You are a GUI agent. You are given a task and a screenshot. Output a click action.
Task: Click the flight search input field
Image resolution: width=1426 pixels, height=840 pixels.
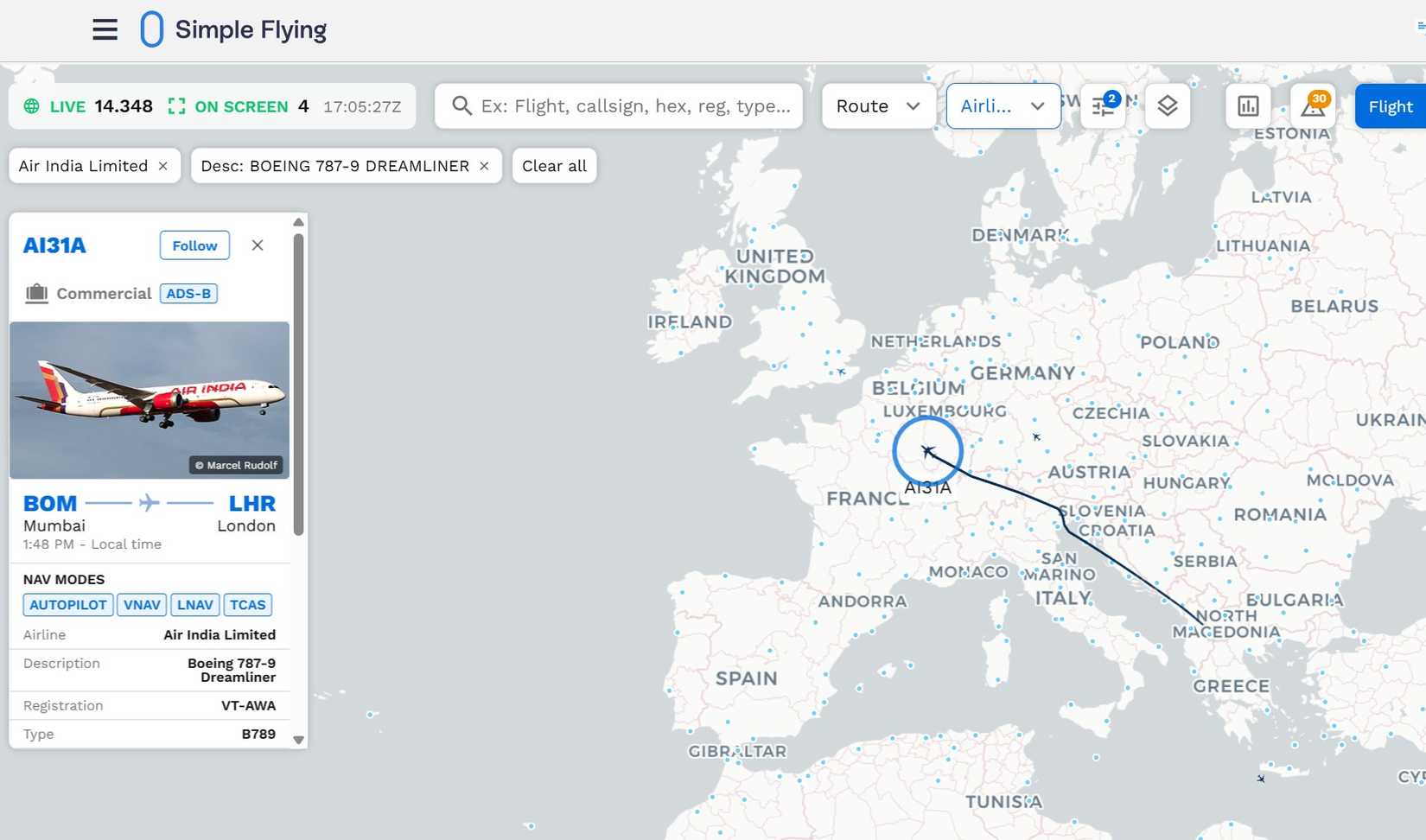pyautogui.click(x=619, y=106)
